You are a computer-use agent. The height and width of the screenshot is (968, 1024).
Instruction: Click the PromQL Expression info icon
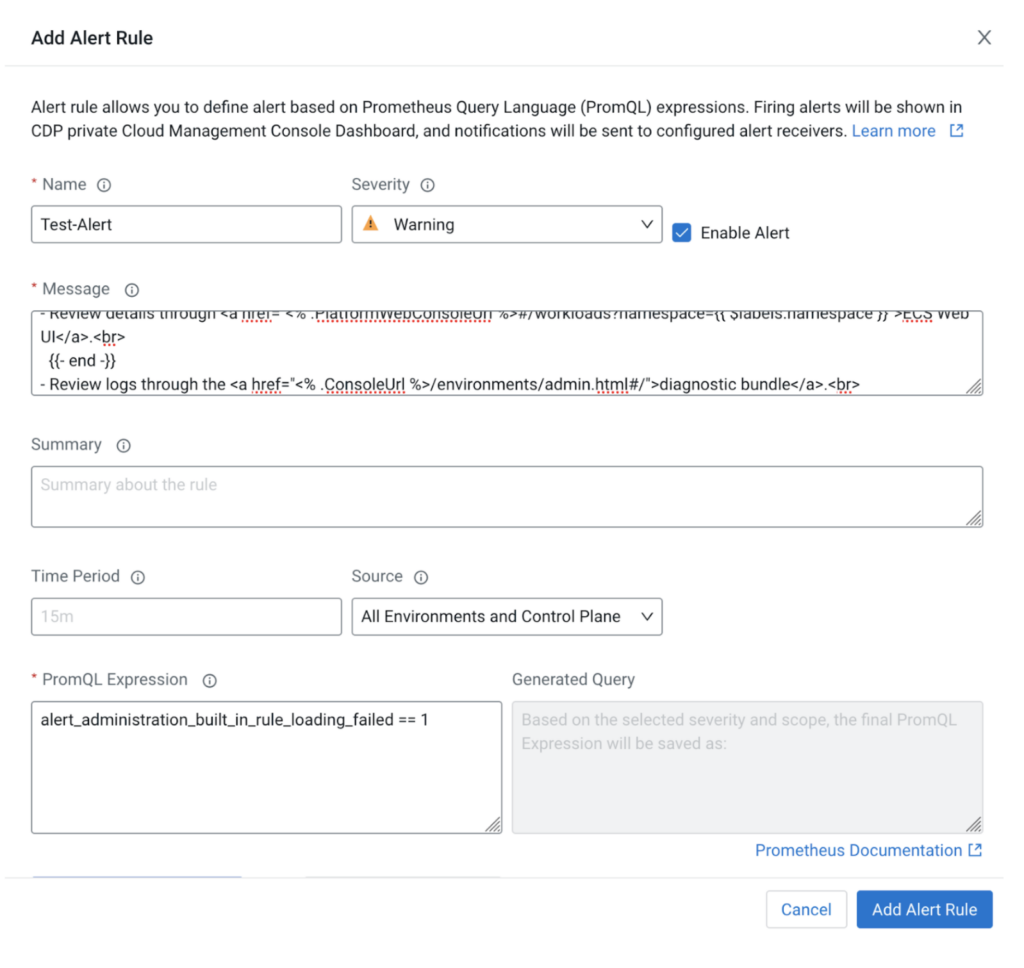tap(210, 679)
